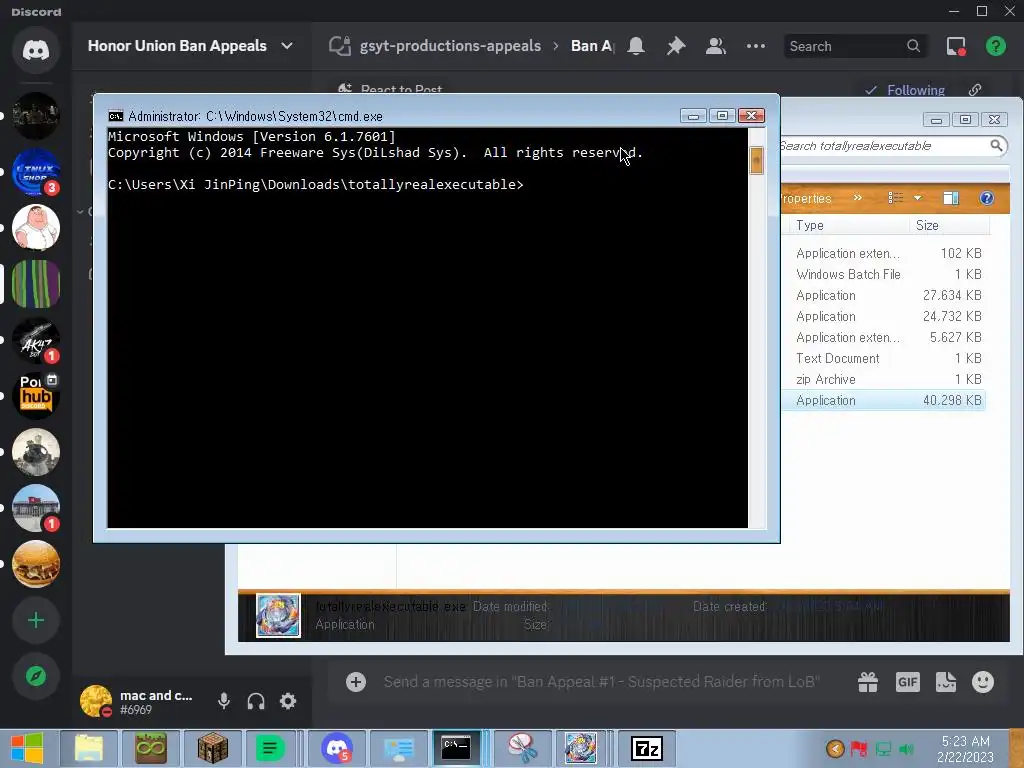Click the Discord Search box
1024x768 pixels.
pos(856,46)
